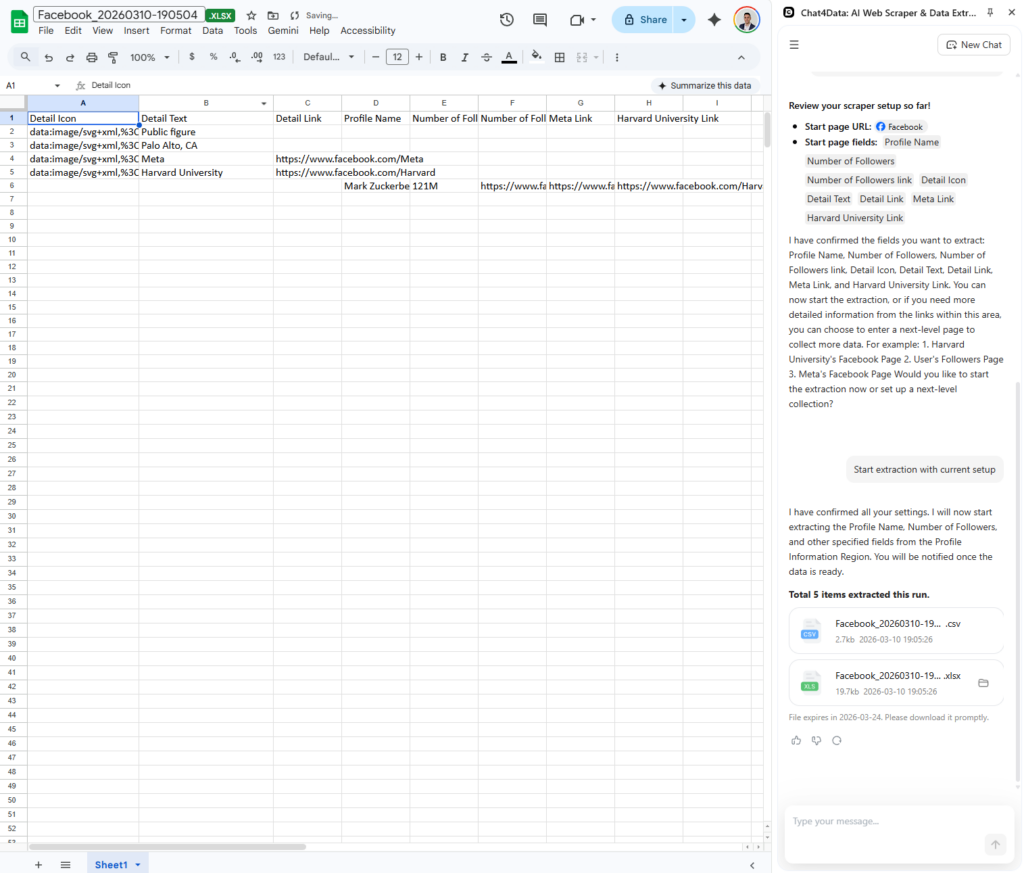Increase font size
Viewport: 1024px width, 873px height.
[419, 57]
